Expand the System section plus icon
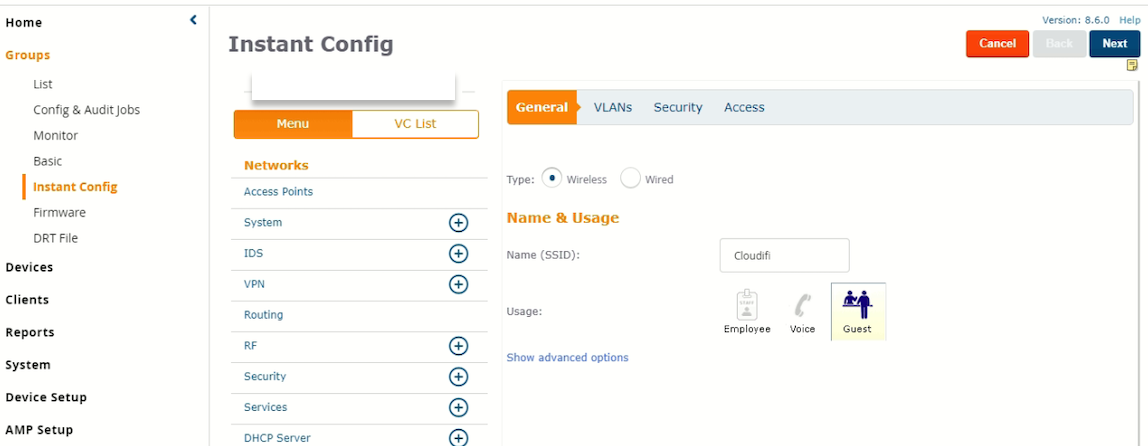Screen dimensions: 1148x446 coord(458,223)
